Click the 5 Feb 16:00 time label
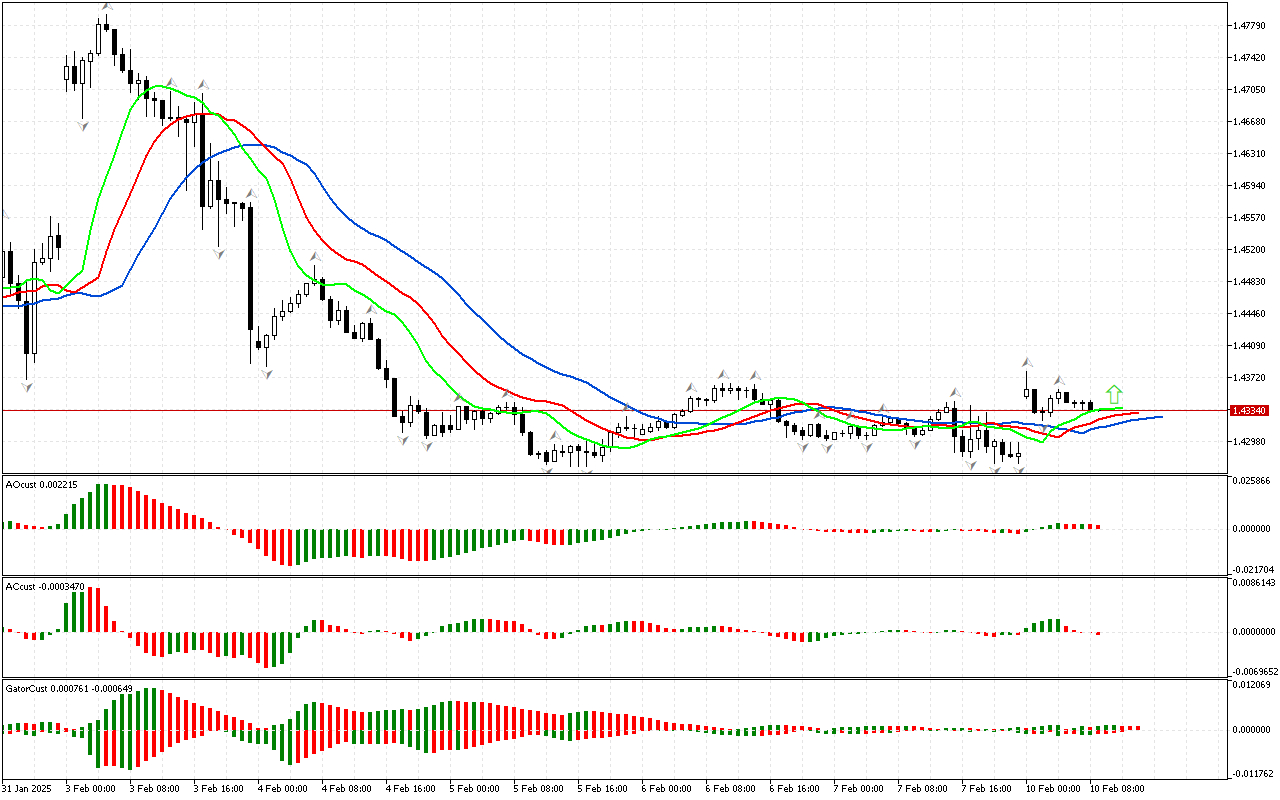The height and width of the screenshot is (800, 1280). (602, 789)
